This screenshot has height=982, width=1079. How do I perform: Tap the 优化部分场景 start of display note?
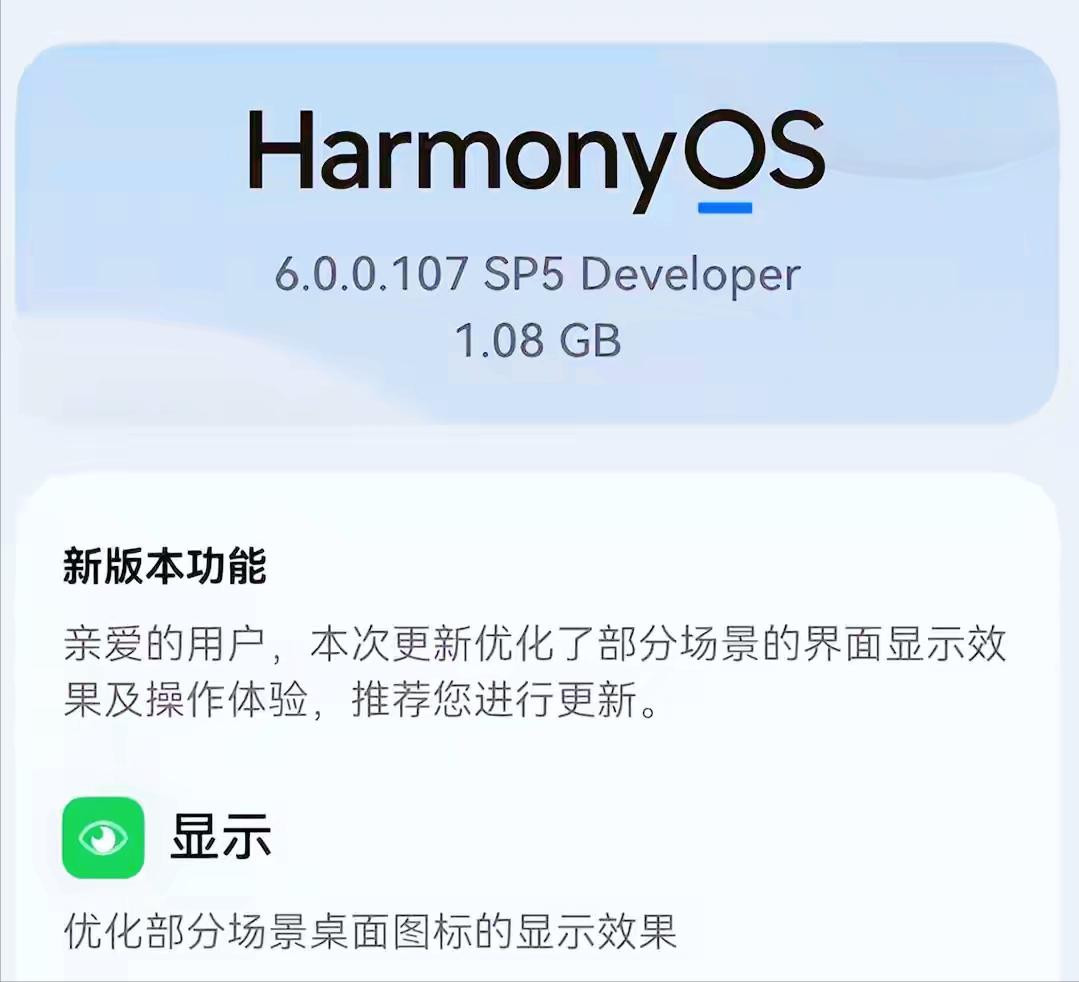click(x=185, y=932)
